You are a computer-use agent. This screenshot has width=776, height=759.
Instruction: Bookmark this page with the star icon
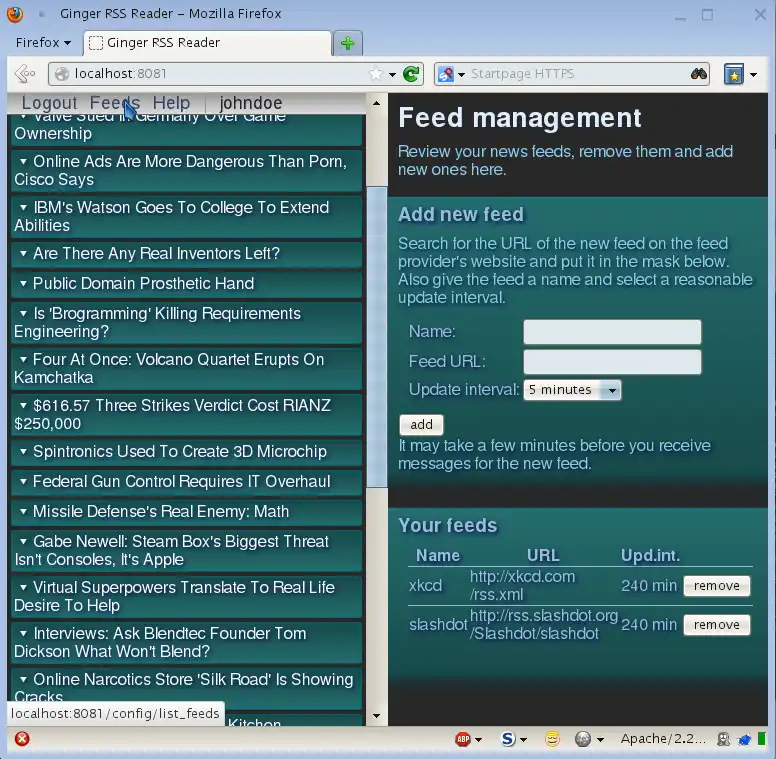pyautogui.click(x=376, y=74)
